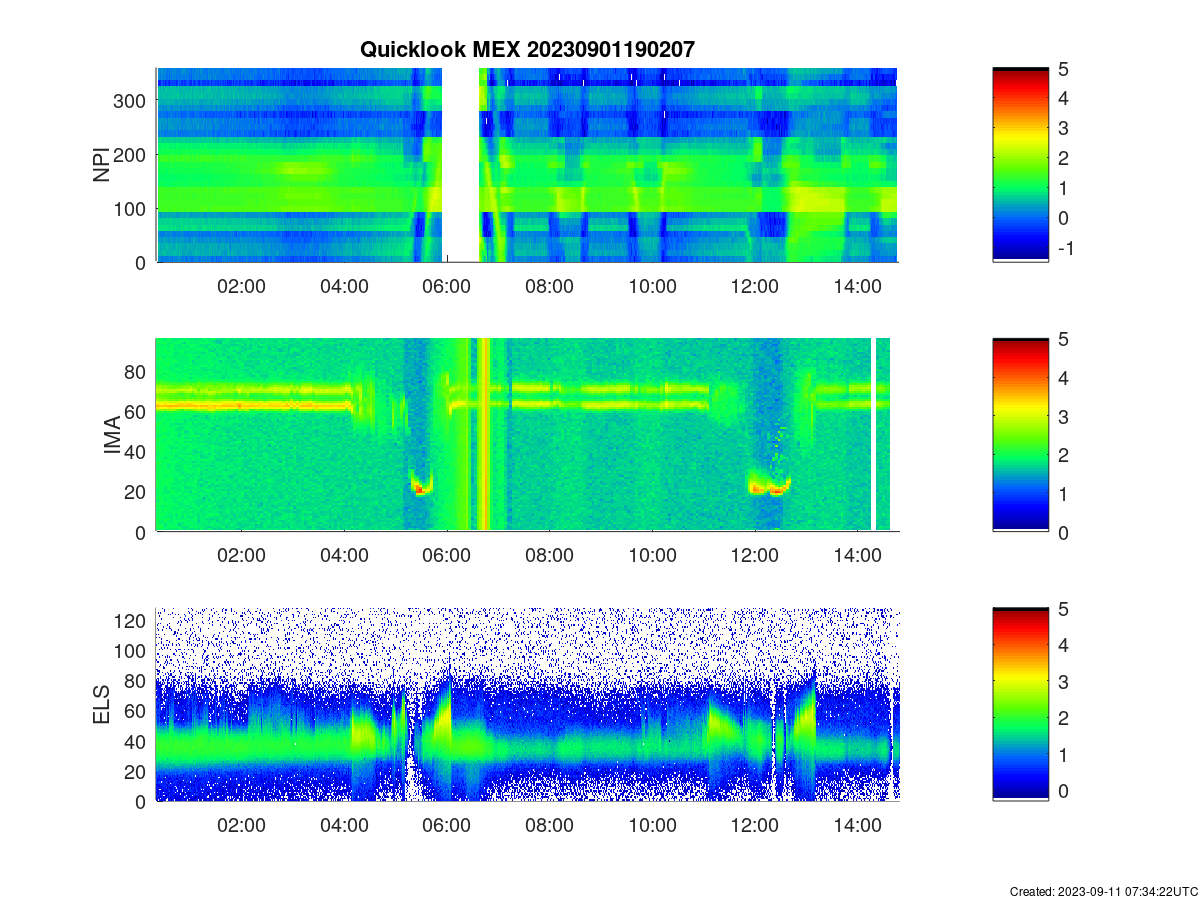The height and width of the screenshot is (900, 1200).
Task: Click the 10:00 tick under IMA panel
Action: (x=652, y=556)
